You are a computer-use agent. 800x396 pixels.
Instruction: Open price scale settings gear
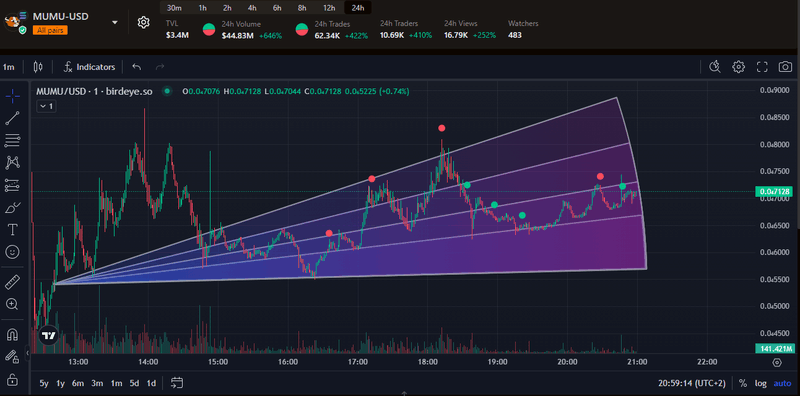pos(777,362)
